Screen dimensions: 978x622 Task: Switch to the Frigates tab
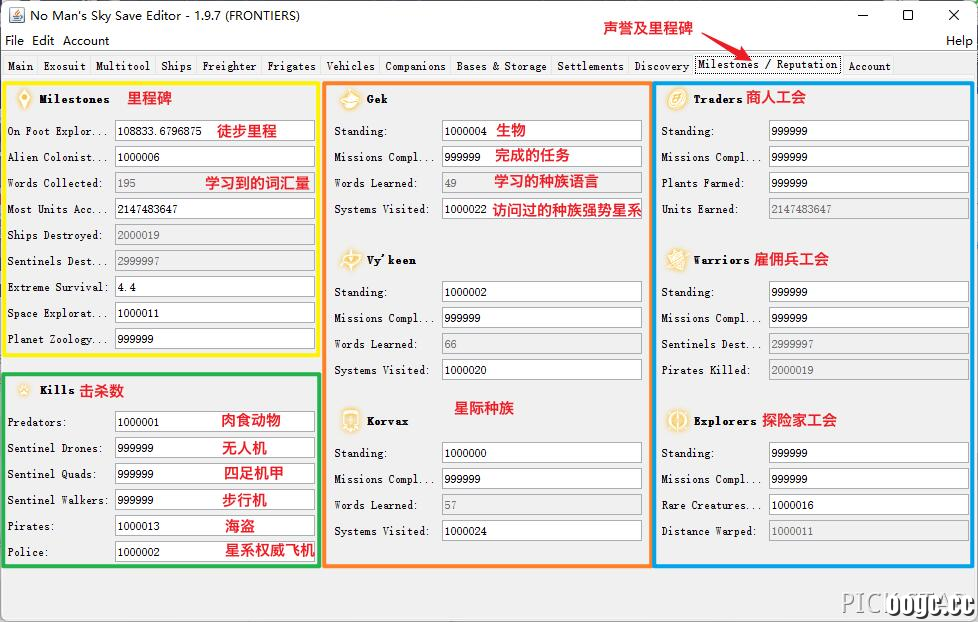click(x=291, y=66)
